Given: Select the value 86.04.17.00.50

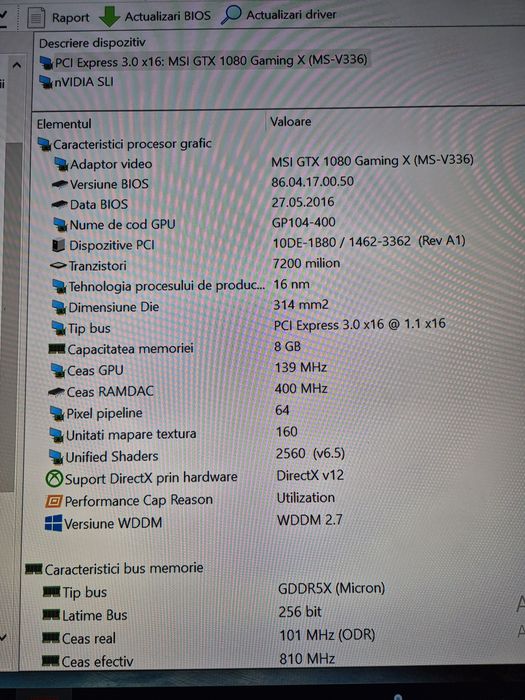Looking at the screenshot, I should point(312,182).
